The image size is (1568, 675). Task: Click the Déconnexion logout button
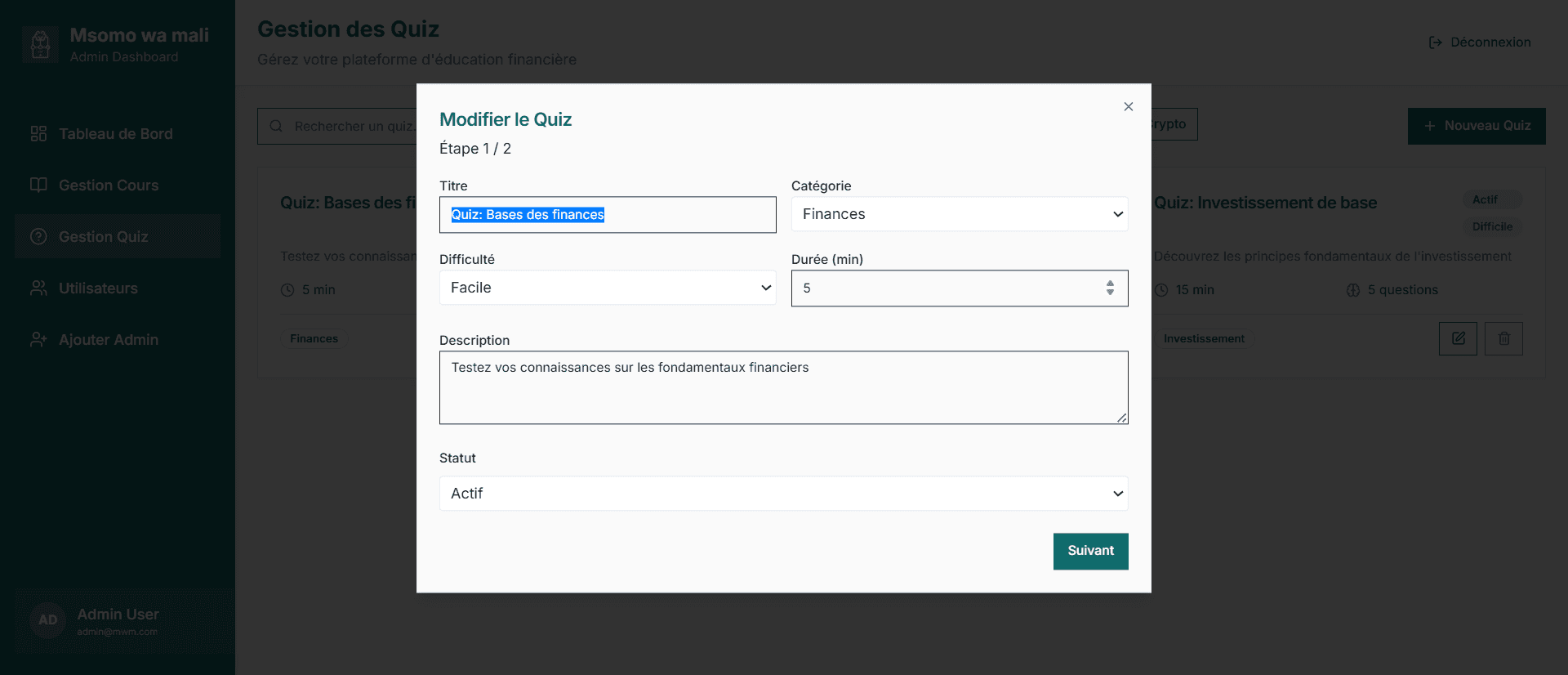click(1479, 42)
